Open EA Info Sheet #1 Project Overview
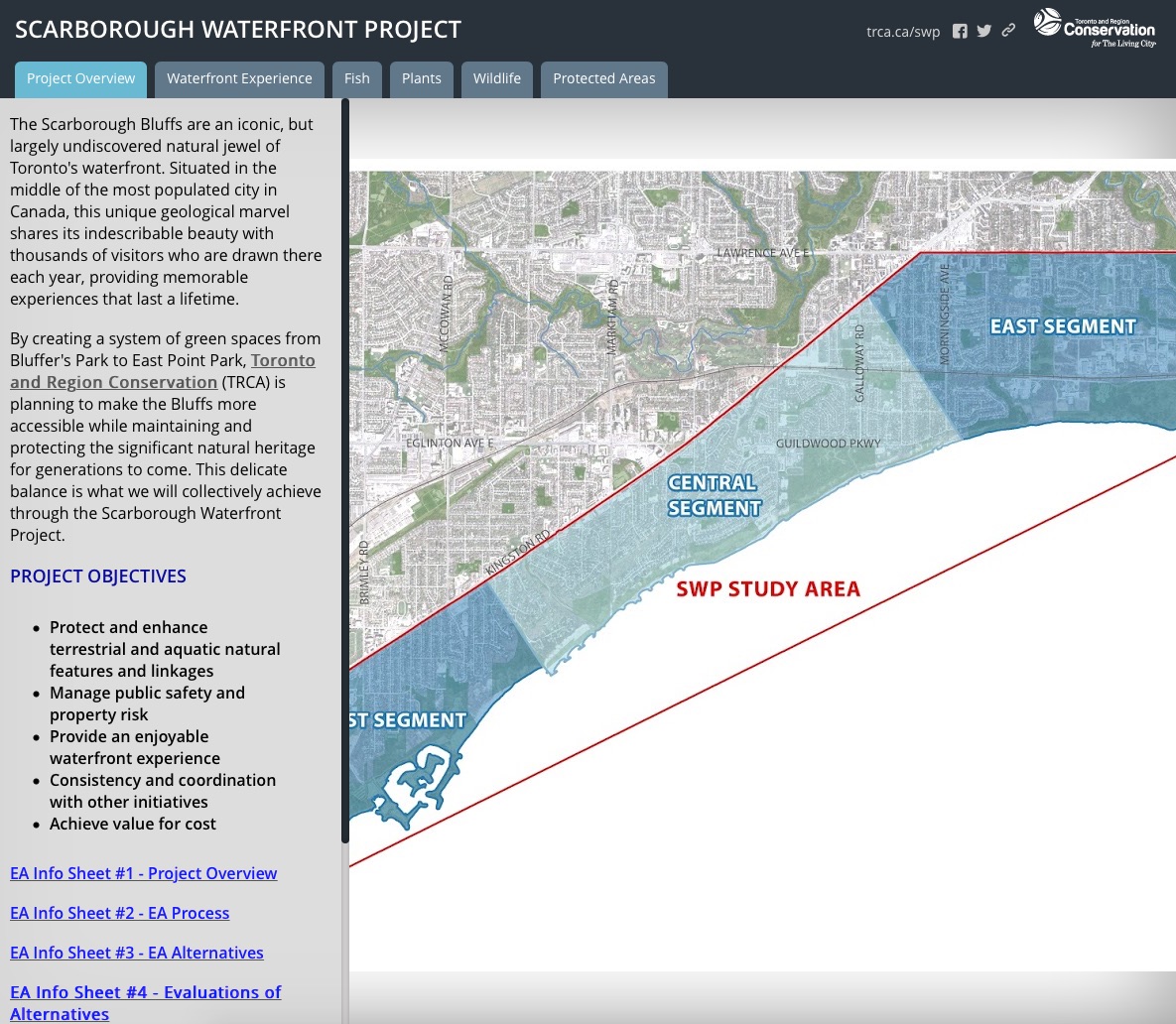The image size is (1176, 1024). [144, 873]
